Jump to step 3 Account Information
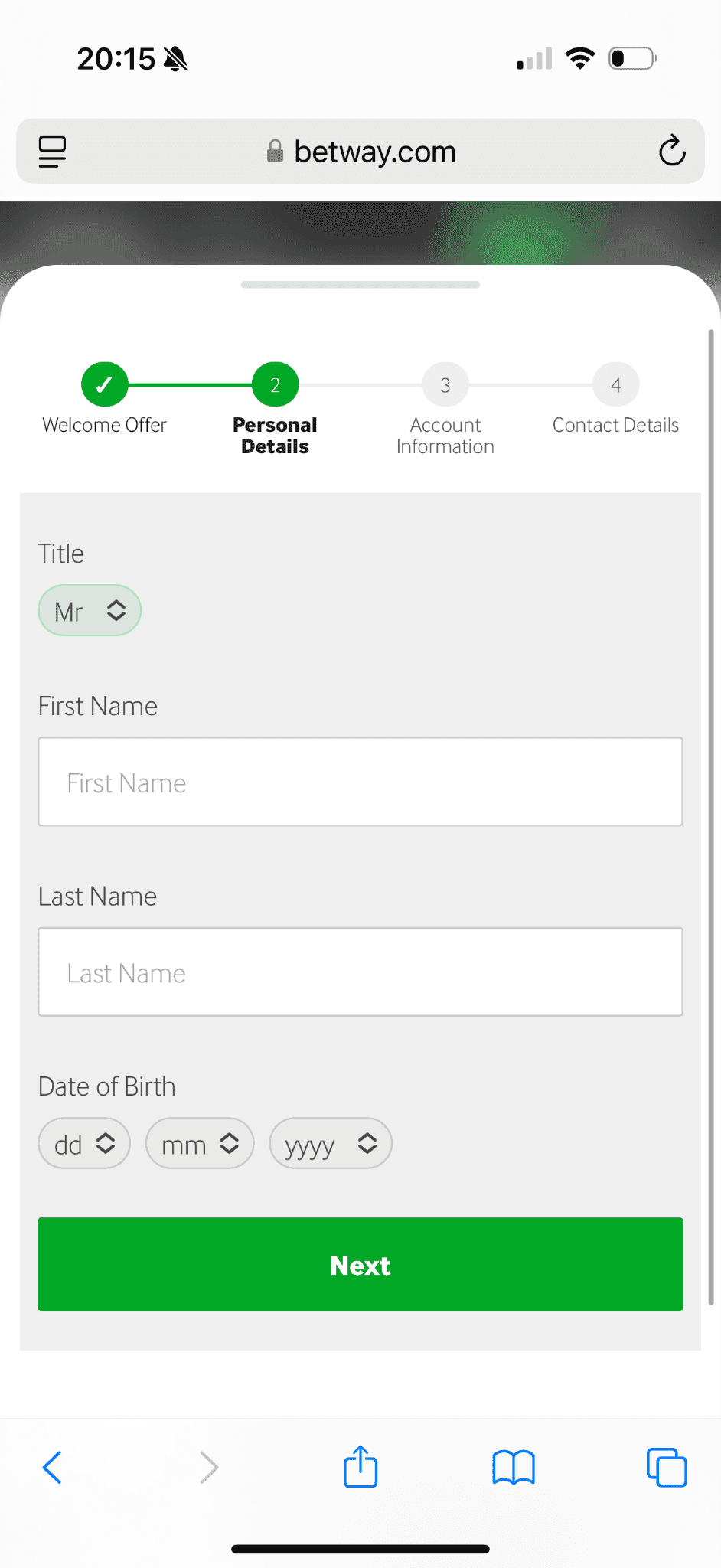This screenshot has height=1568, width=721. pyautogui.click(x=445, y=384)
